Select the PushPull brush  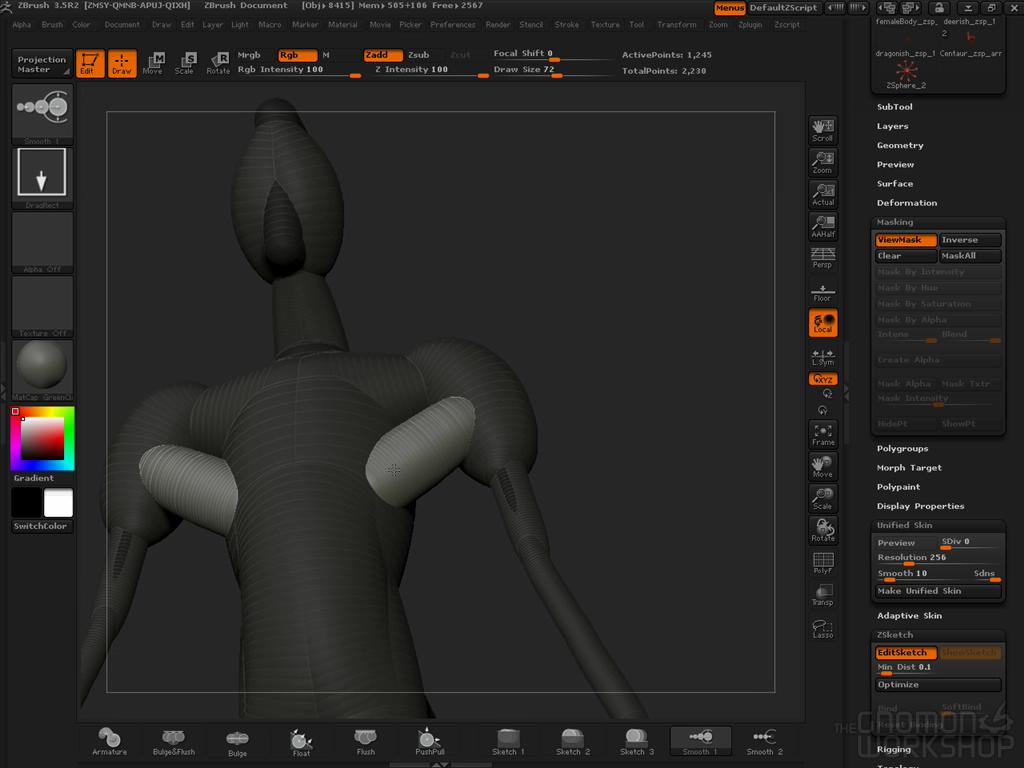click(429, 742)
